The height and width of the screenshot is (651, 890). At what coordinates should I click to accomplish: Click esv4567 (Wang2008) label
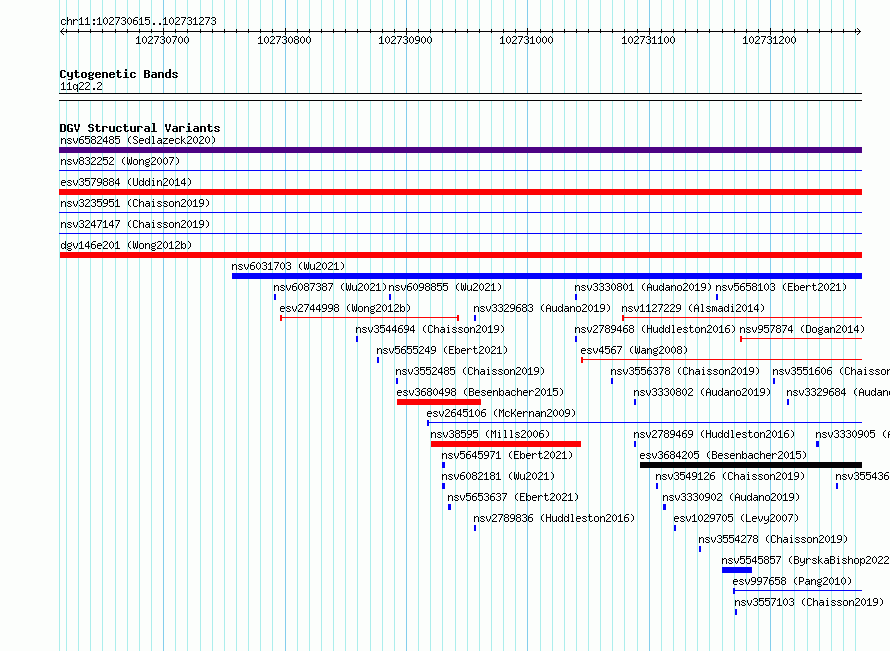click(634, 350)
